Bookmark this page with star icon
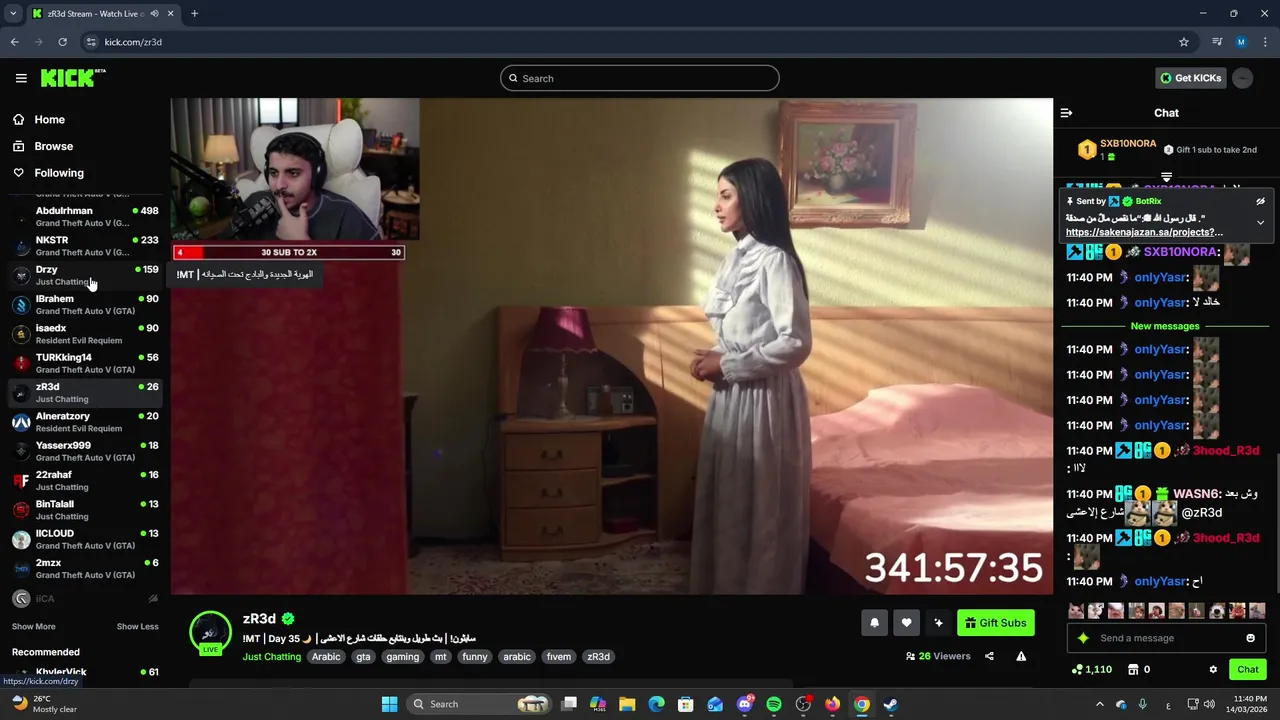This screenshot has width=1280, height=720. click(x=1184, y=42)
